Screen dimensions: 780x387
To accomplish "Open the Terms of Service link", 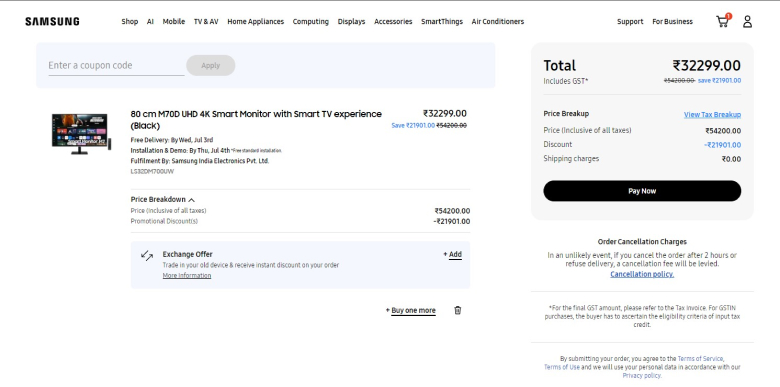I will (x=700, y=358).
